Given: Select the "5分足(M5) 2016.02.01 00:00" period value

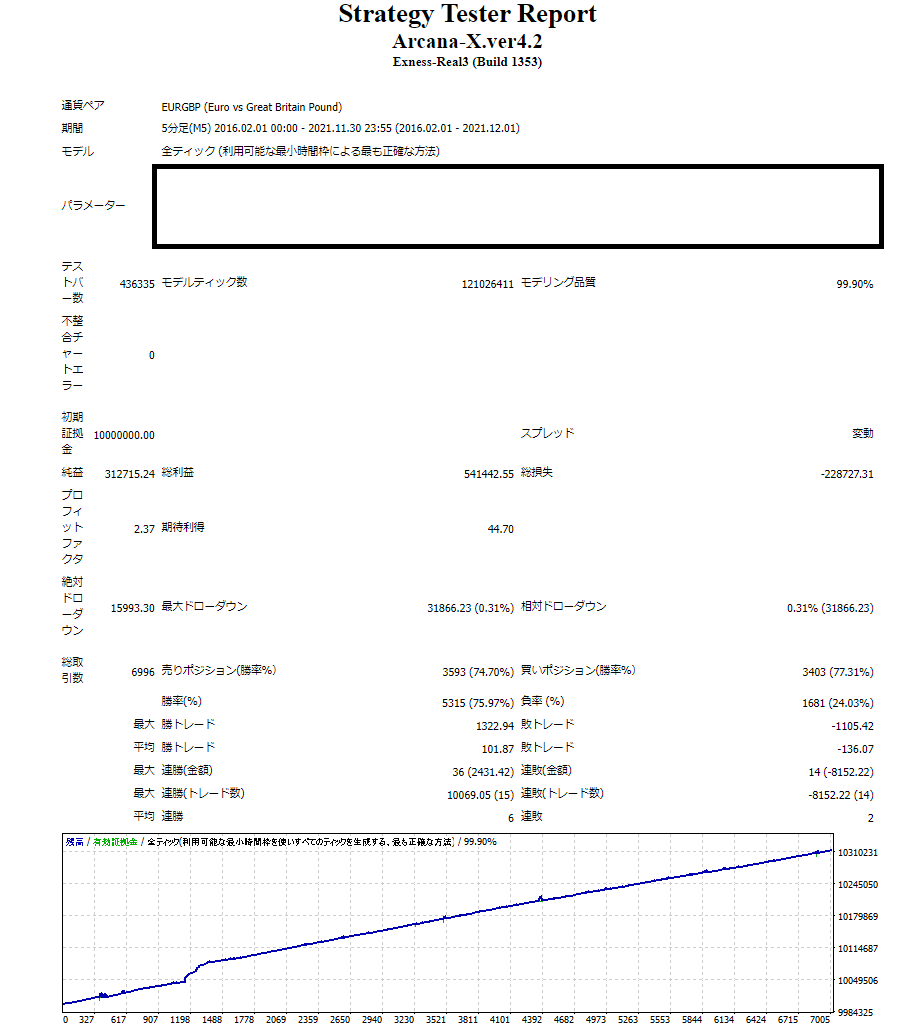Looking at the screenshot, I should pos(229,128).
